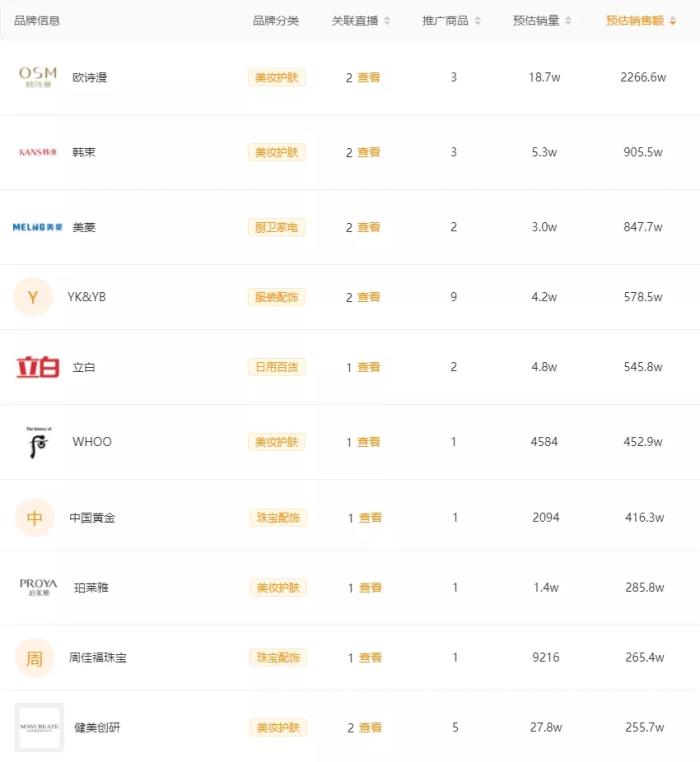The width and height of the screenshot is (700, 762).
Task: Click the 中国黄金 round avatar icon
Action: pos(34,517)
